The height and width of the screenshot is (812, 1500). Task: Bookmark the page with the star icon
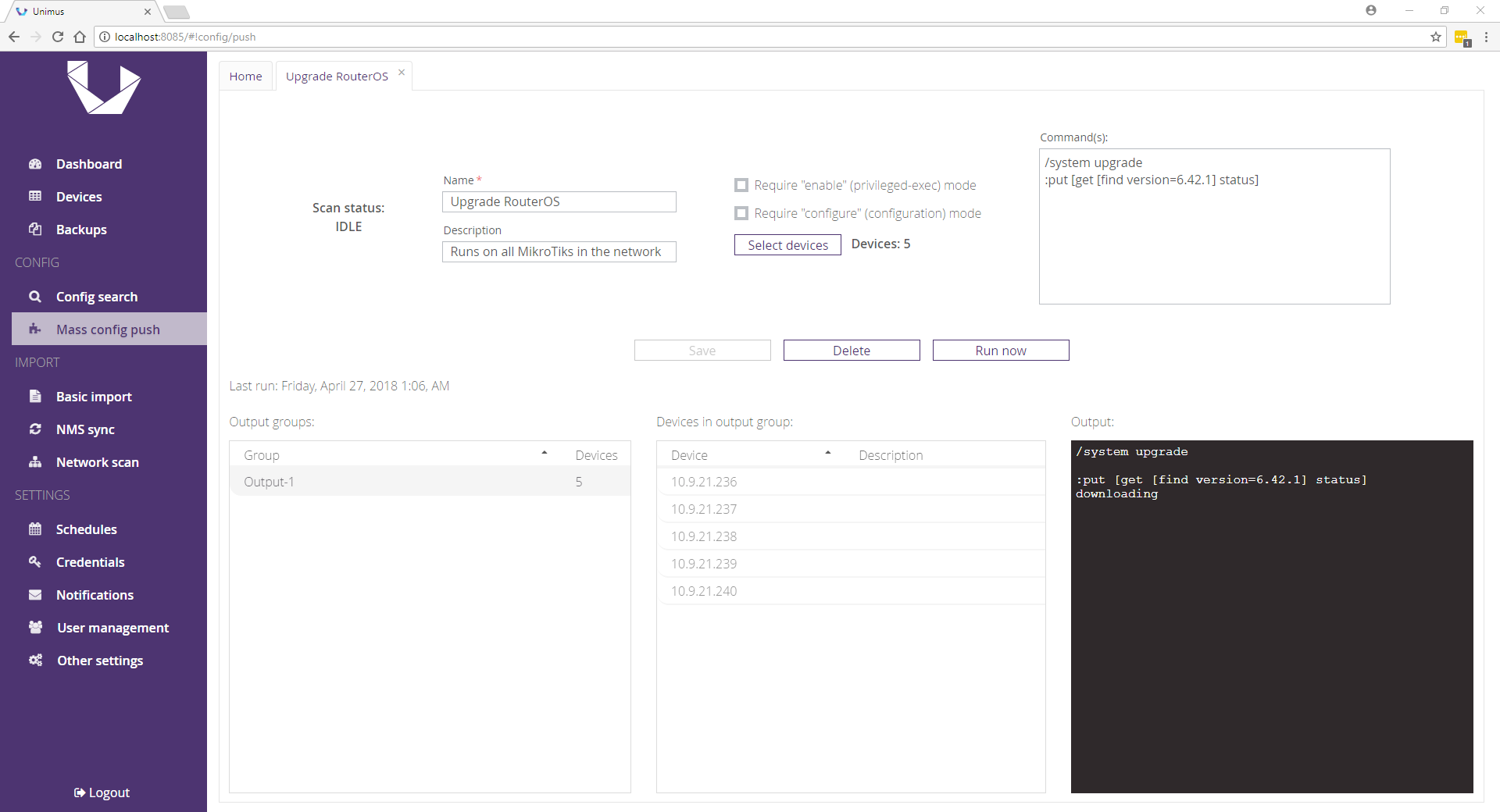tap(1436, 37)
